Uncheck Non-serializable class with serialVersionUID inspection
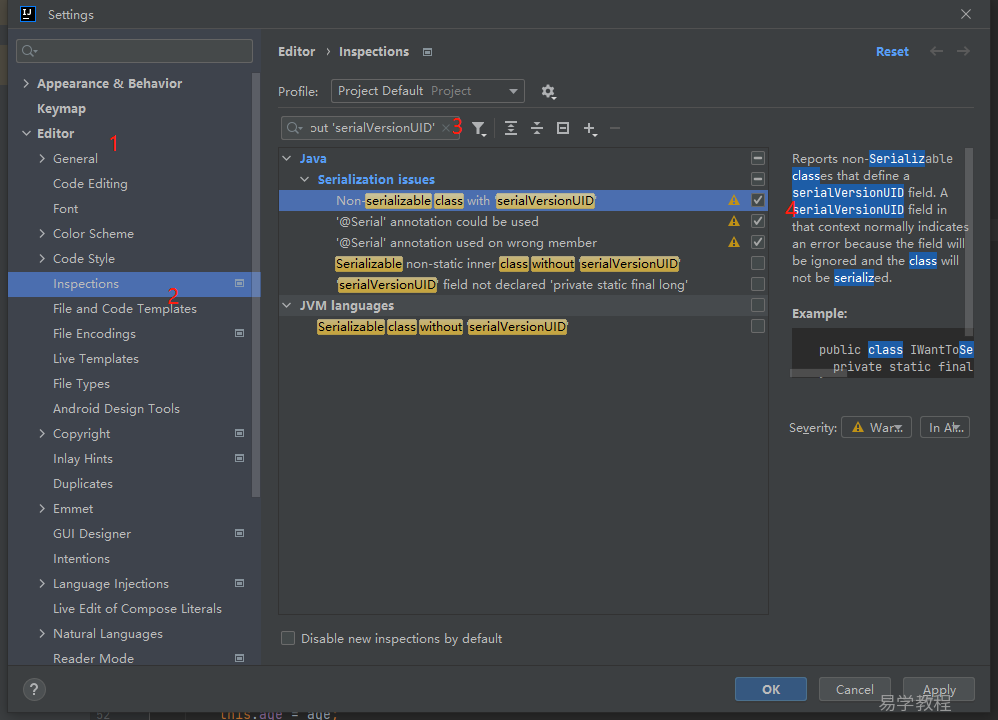 pyautogui.click(x=757, y=200)
